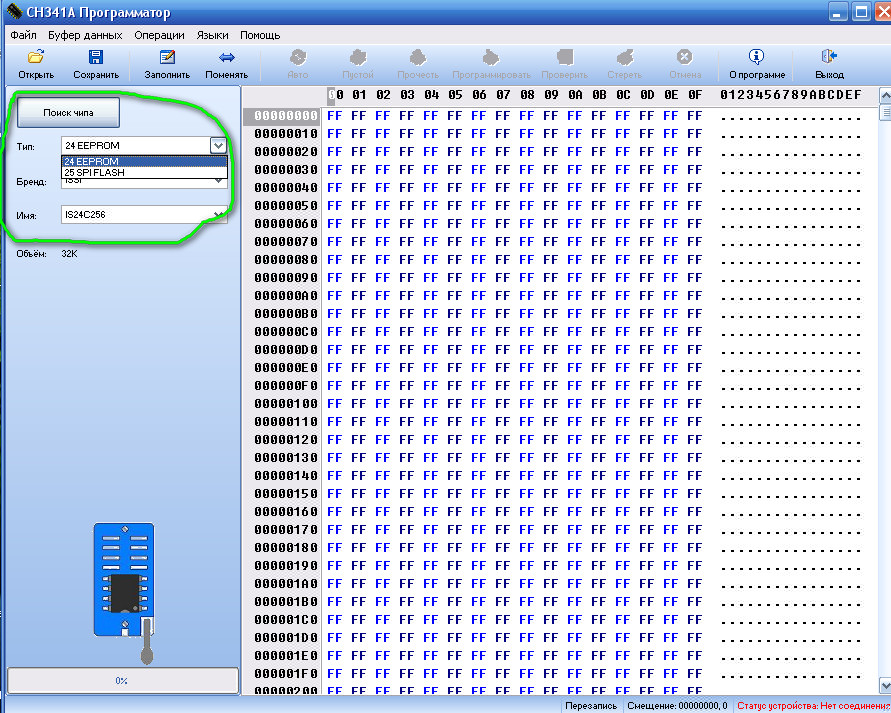The height and width of the screenshot is (713, 891).
Task: Click the Поиск чипа button
Action: point(68,112)
